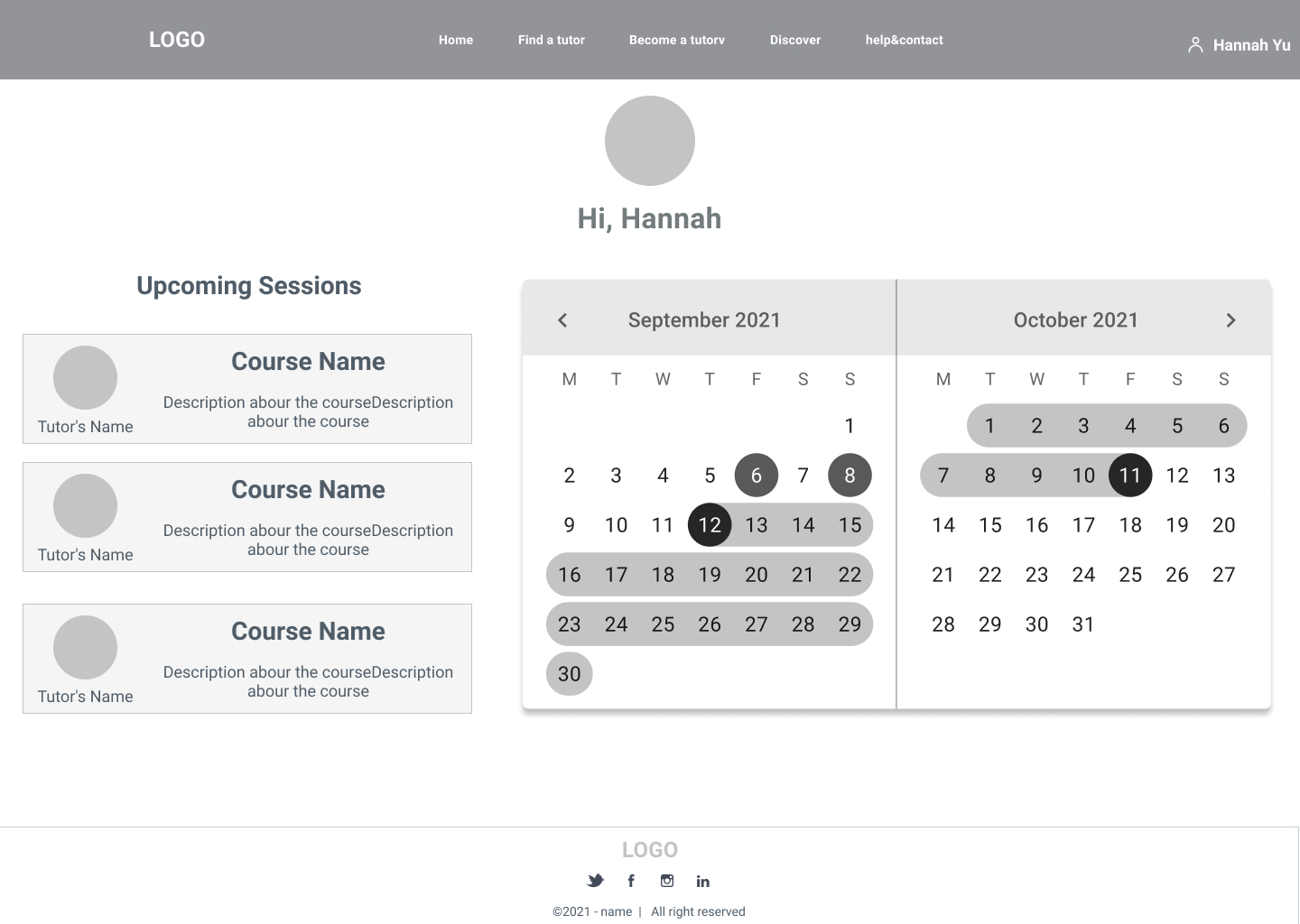
Task: Select September 1 on the calendar
Action: 850,426
